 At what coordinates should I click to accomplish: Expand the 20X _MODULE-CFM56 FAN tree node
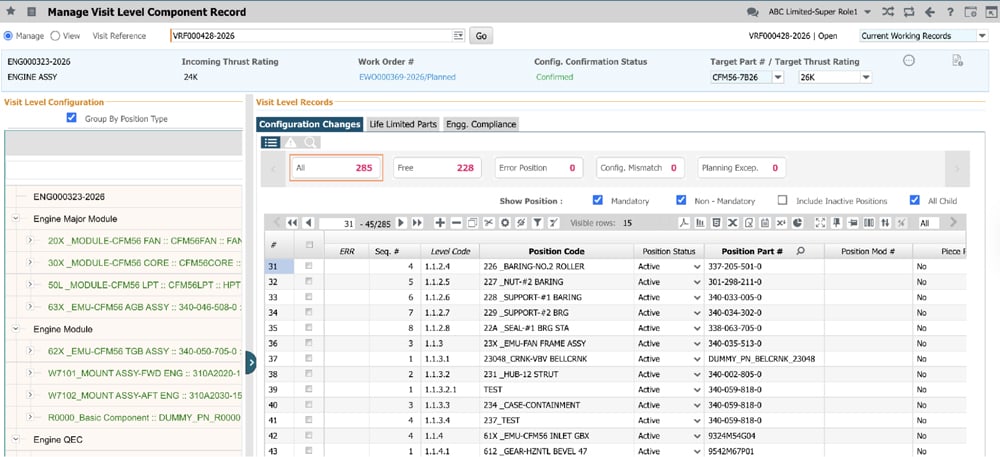pos(29,241)
